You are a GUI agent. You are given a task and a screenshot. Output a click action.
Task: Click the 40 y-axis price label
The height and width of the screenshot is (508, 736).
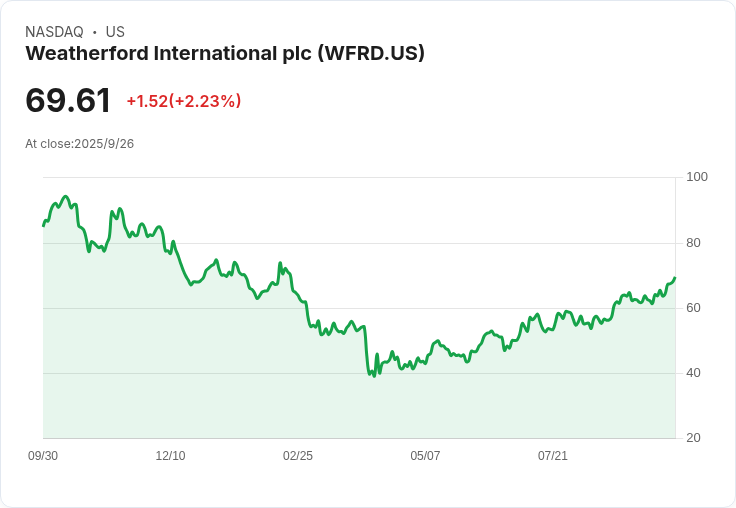click(693, 373)
